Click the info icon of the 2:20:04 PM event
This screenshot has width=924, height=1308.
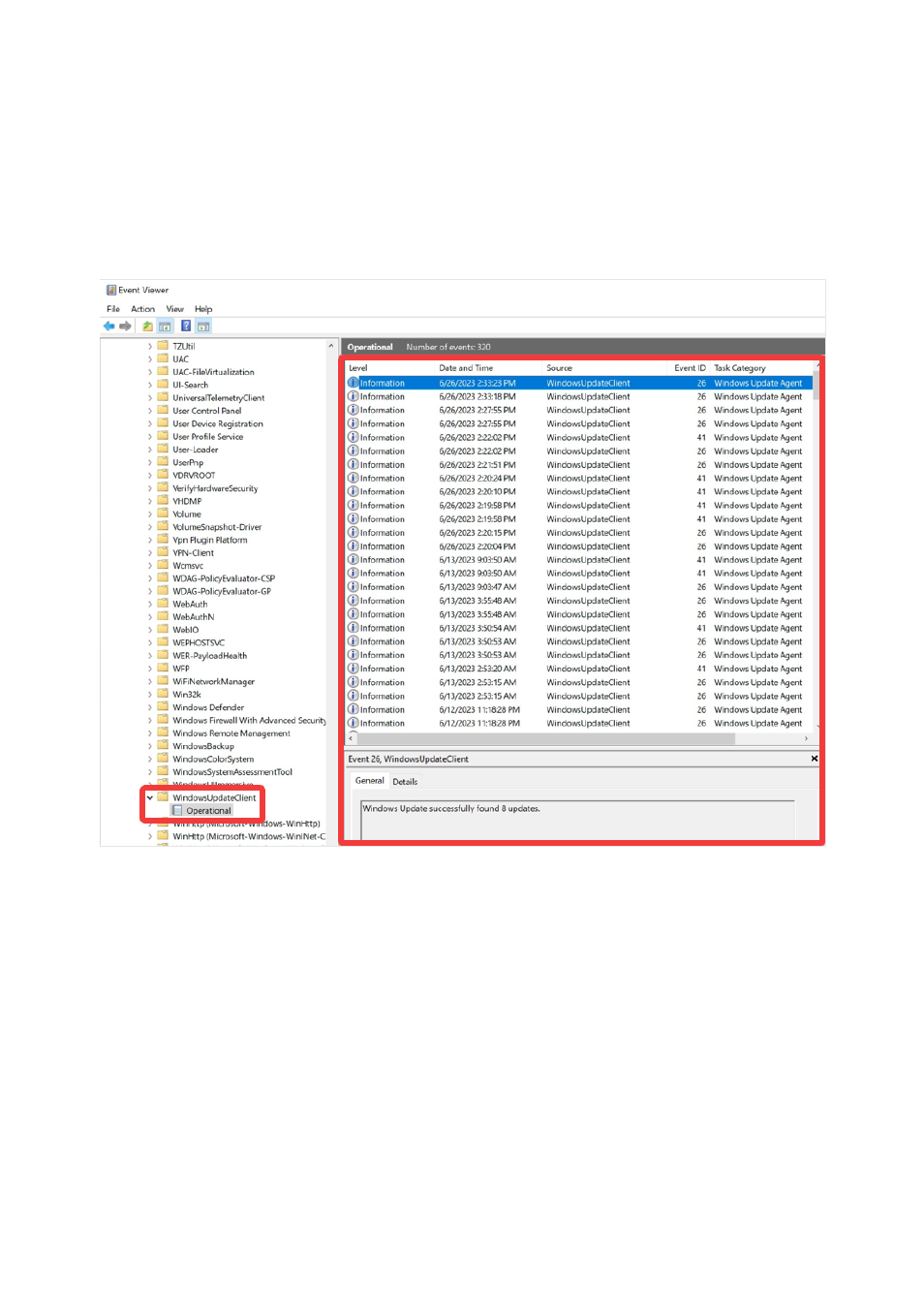354,546
